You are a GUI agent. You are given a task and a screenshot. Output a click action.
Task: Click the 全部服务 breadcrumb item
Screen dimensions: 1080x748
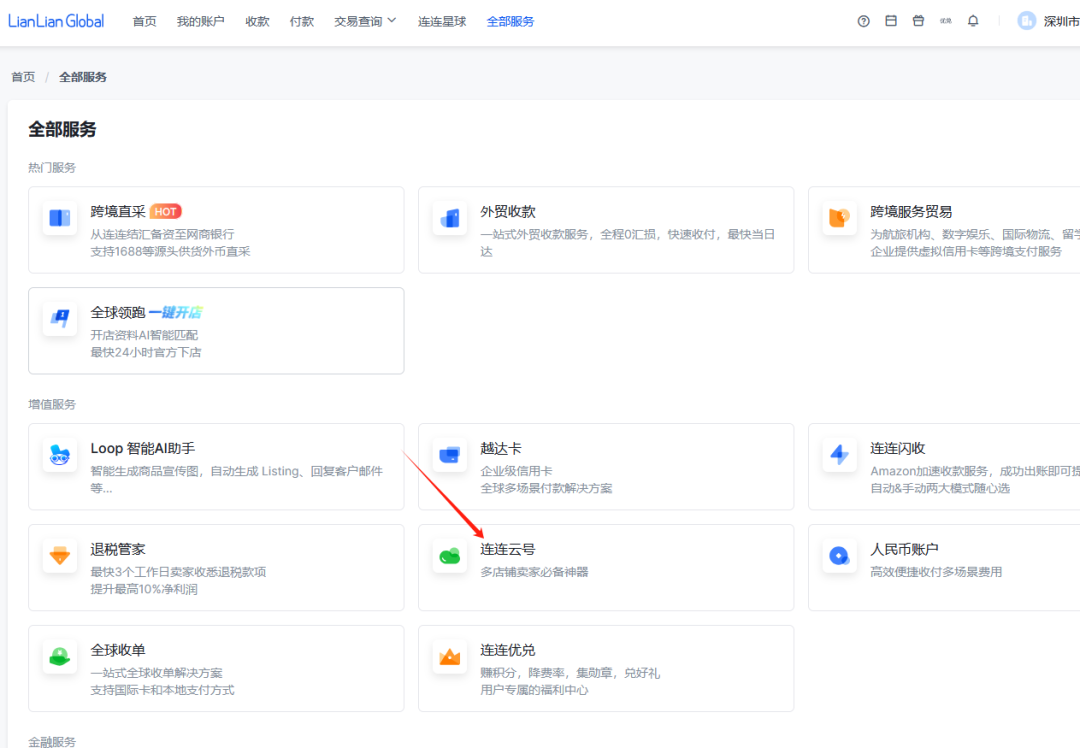pyautogui.click(x=83, y=77)
